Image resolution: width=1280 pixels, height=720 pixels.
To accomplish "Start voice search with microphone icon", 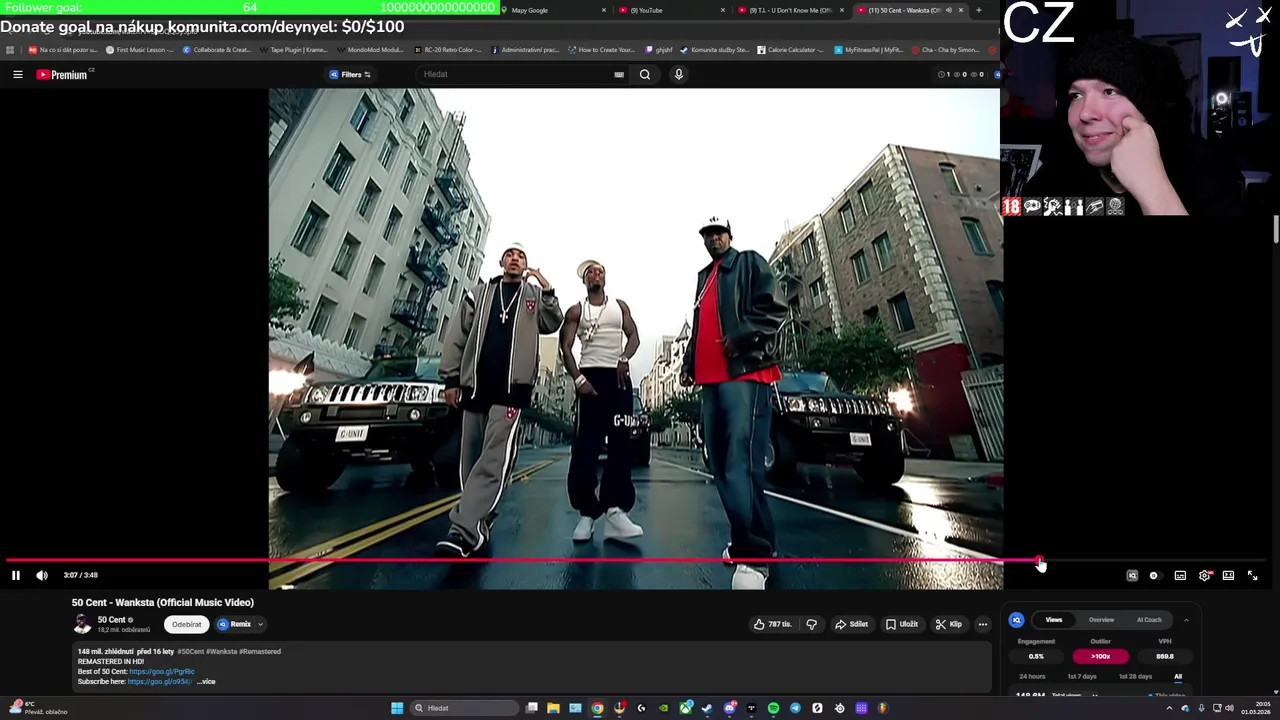I will click(679, 74).
